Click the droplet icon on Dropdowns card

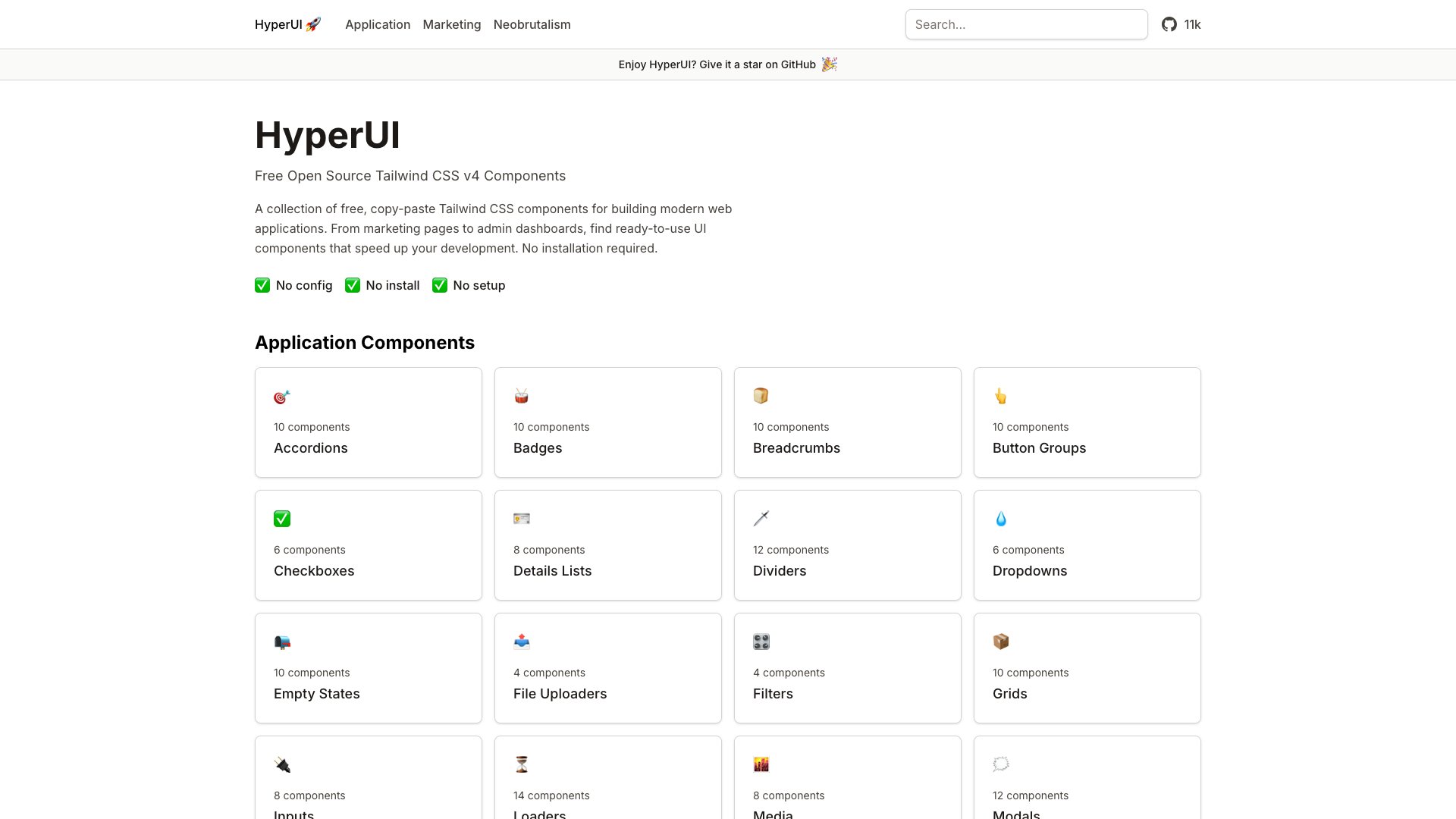pos(1000,519)
